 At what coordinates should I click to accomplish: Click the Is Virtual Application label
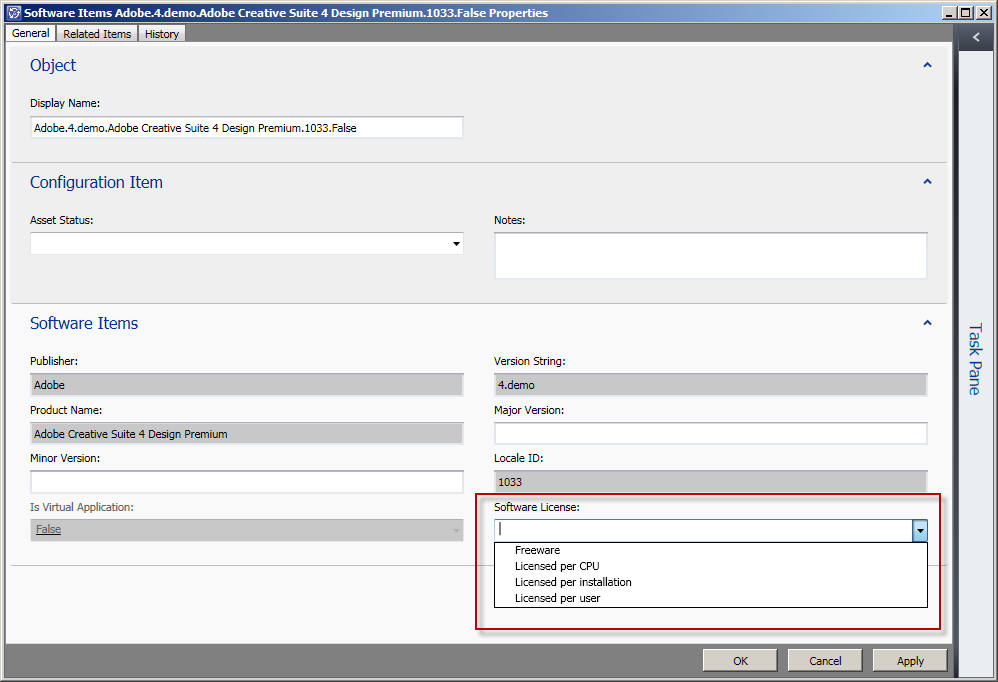[x=82, y=507]
